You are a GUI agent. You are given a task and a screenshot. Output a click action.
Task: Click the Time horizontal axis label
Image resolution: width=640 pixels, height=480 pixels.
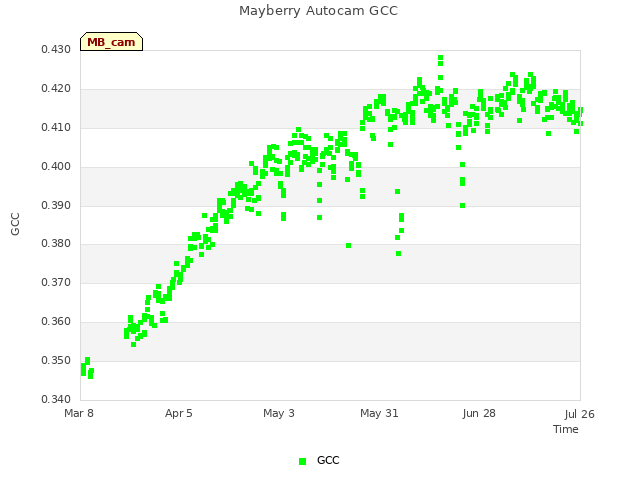click(566, 429)
